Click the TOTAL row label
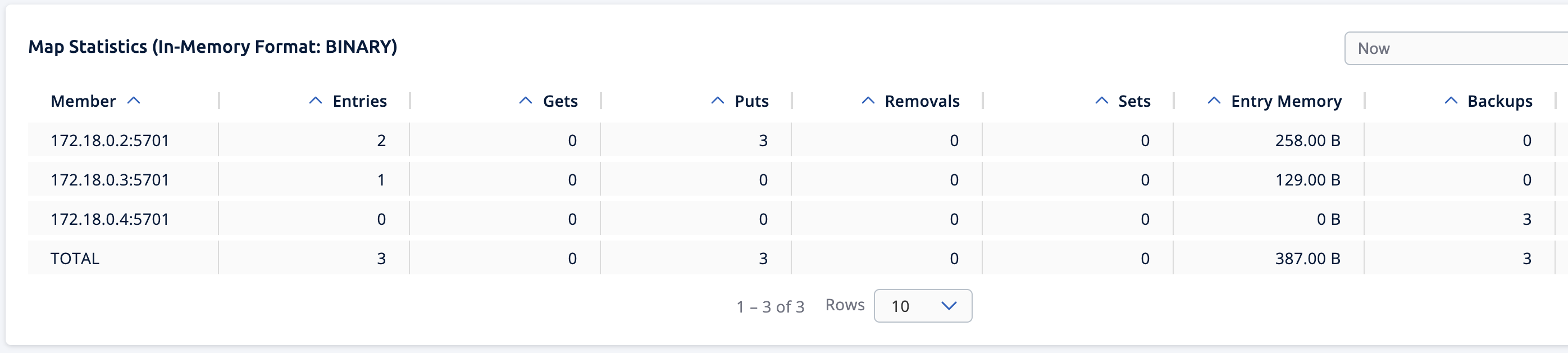Screen dimensions: 1568x353 (75, 259)
